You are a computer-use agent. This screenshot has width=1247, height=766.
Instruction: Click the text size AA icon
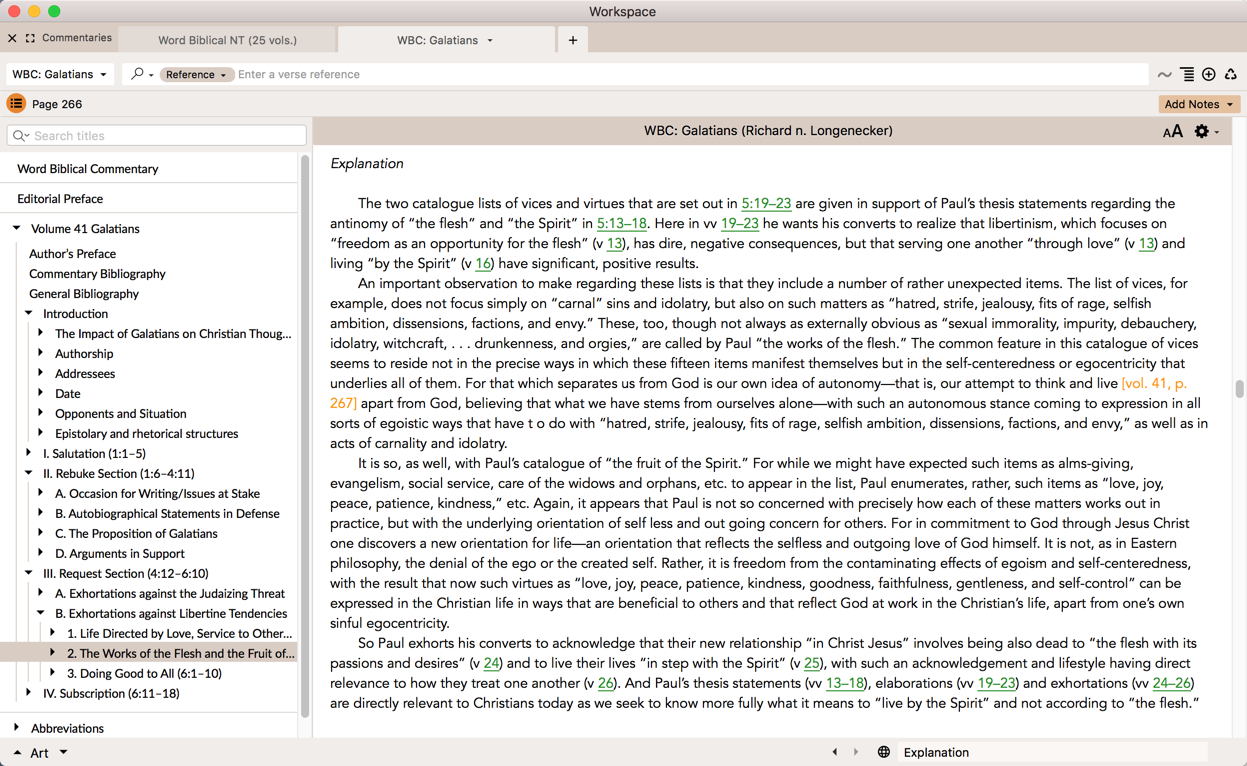coord(1172,132)
